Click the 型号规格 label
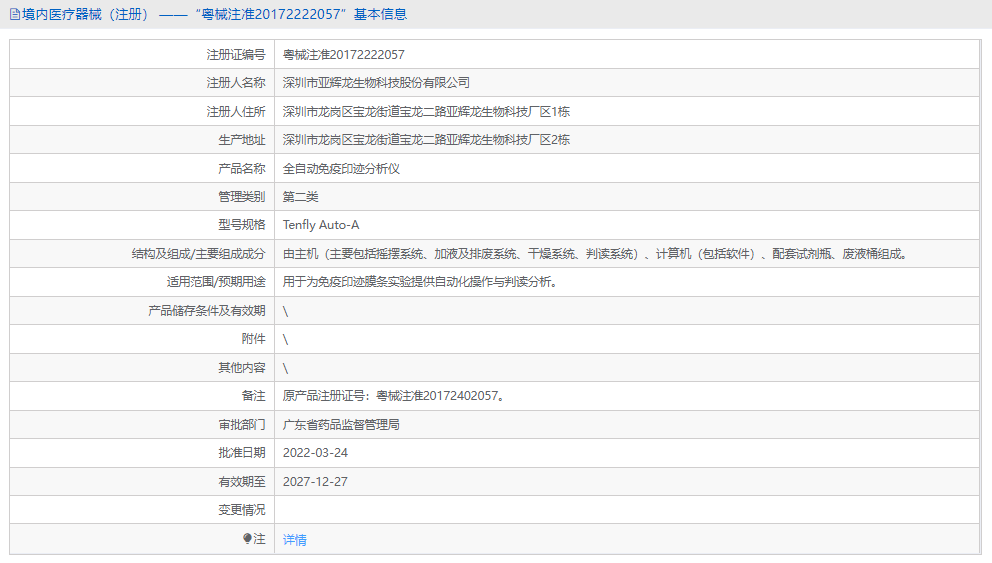This screenshot has height=563, width=992. (242, 225)
